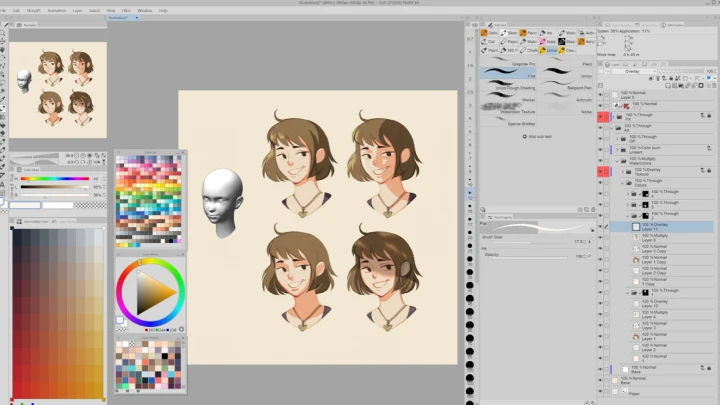This screenshot has width=720, height=405.
Task: Collapse the Colors layer folder
Action: (623, 183)
